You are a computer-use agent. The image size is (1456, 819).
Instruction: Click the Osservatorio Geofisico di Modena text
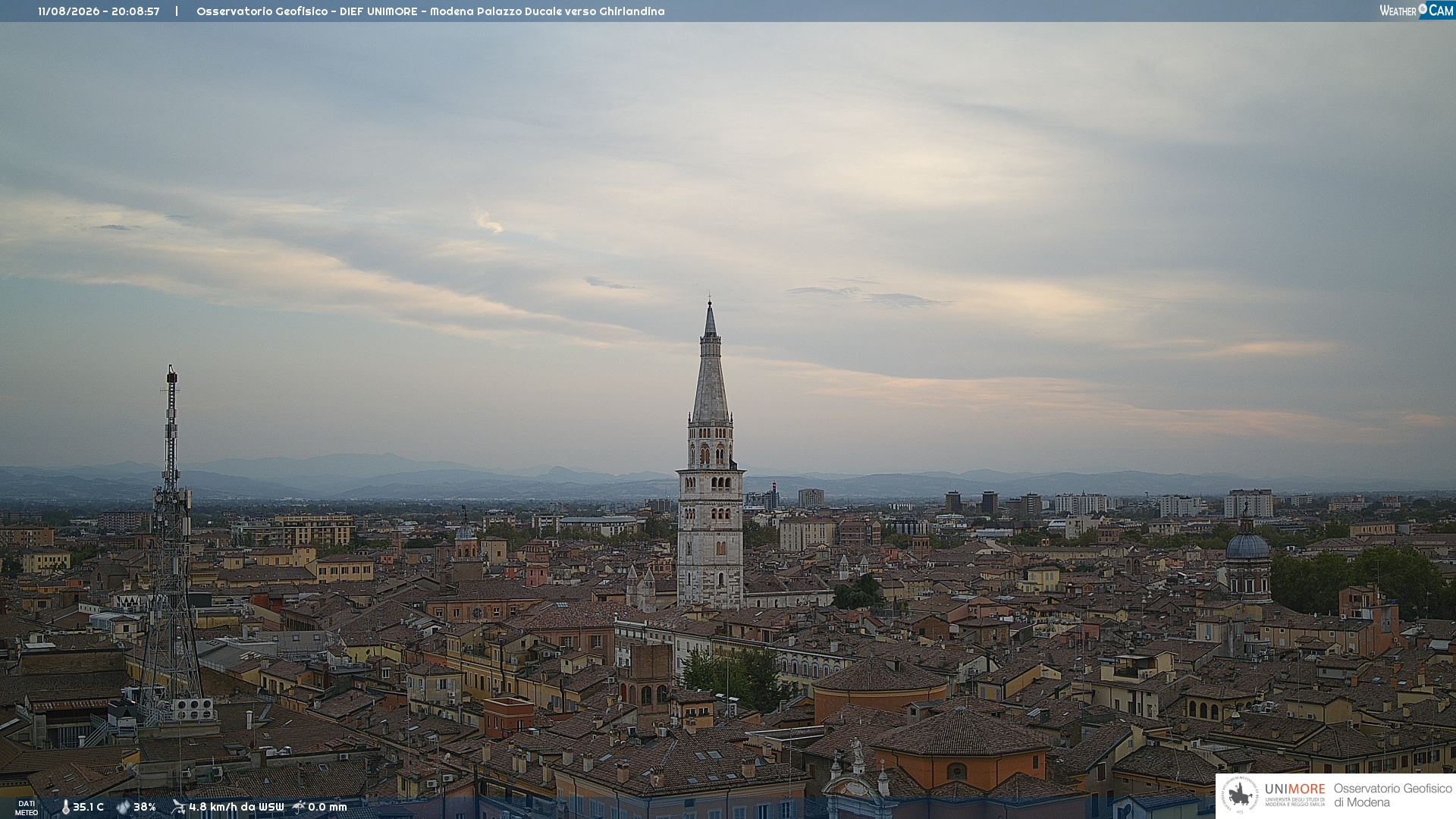(1392, 795)
